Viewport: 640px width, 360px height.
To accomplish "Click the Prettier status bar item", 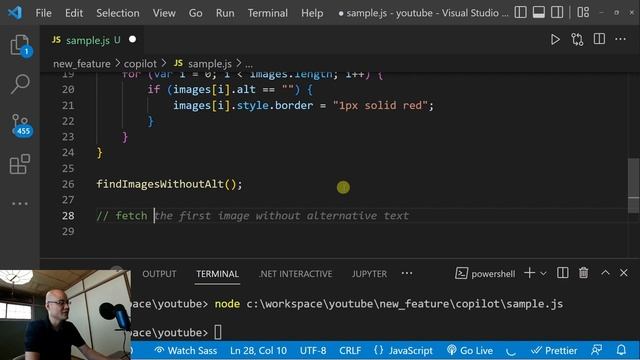I will 554,351.
